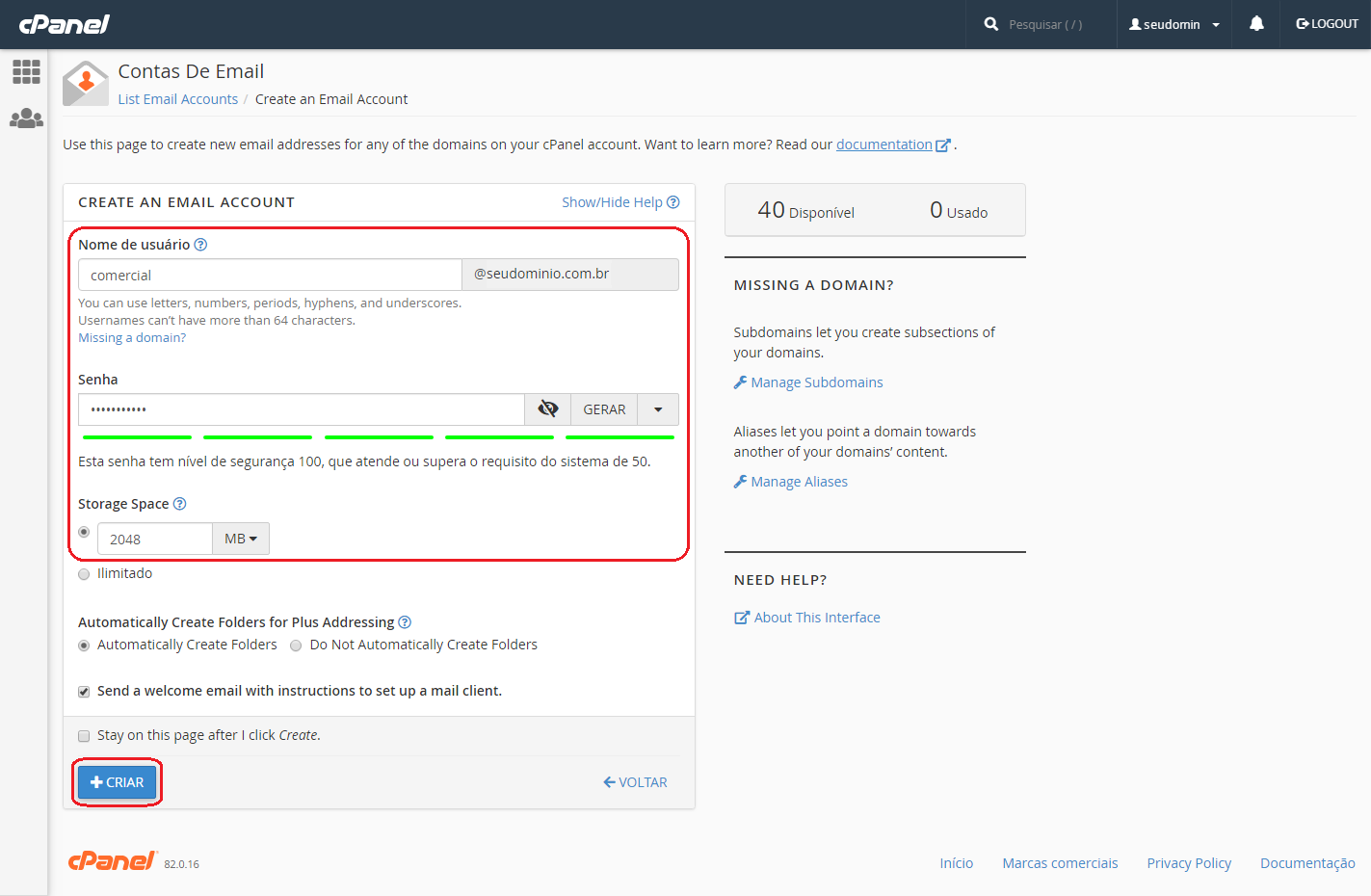Toggle Show/Hide Help
The image size is (1371, 896).
(x=620, y=202)
